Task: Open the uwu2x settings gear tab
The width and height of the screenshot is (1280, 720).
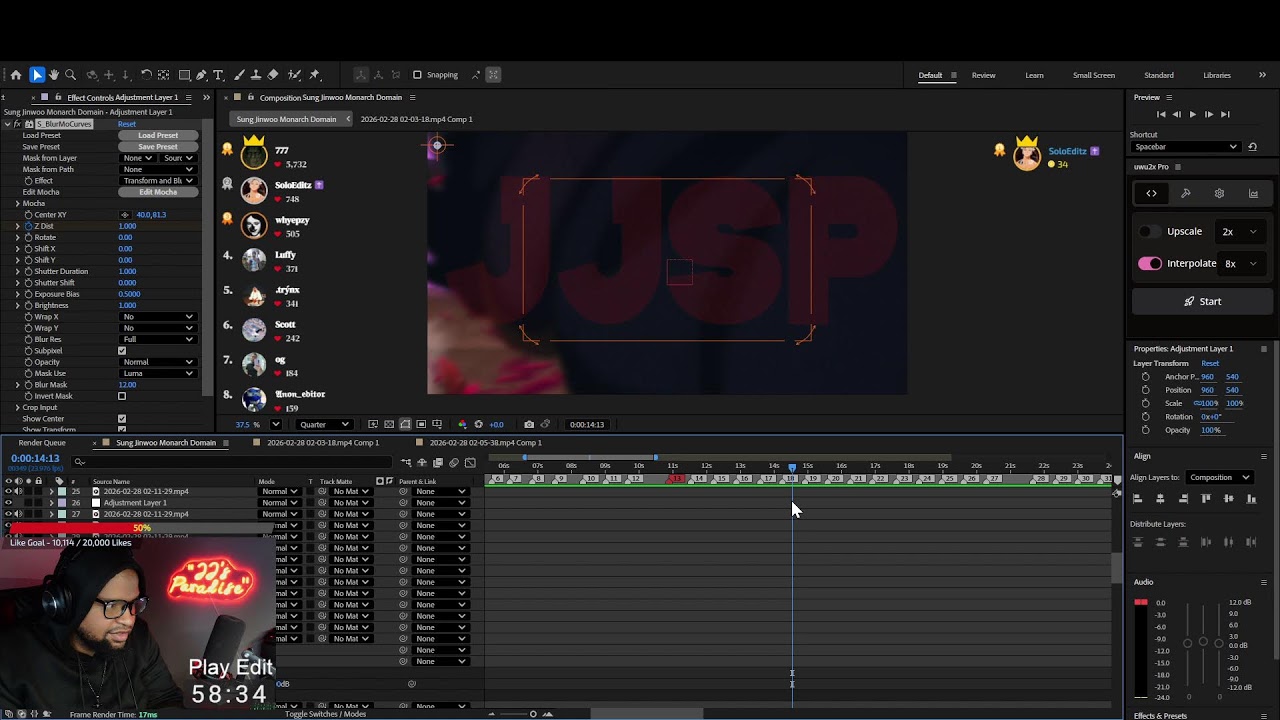Action: [x=1219, y=193]
